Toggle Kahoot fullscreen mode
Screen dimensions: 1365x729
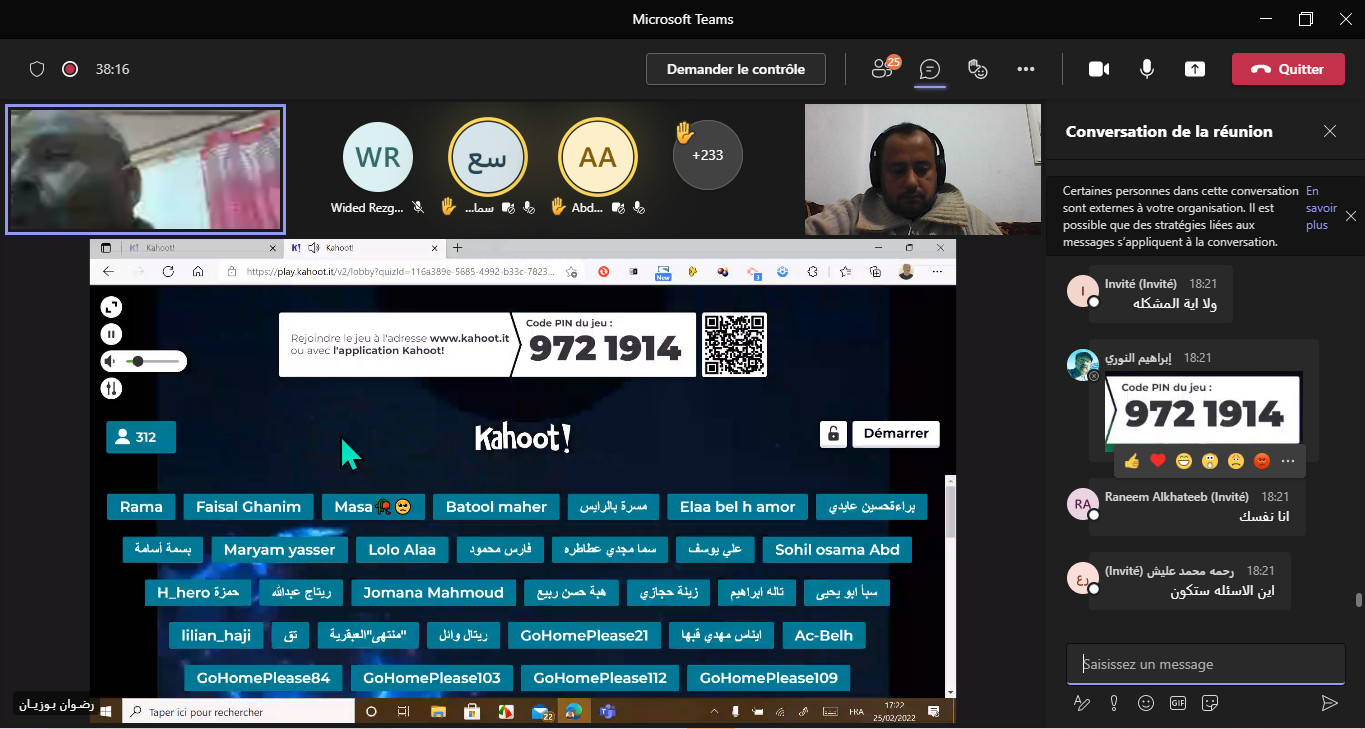[x=111, y=308]
